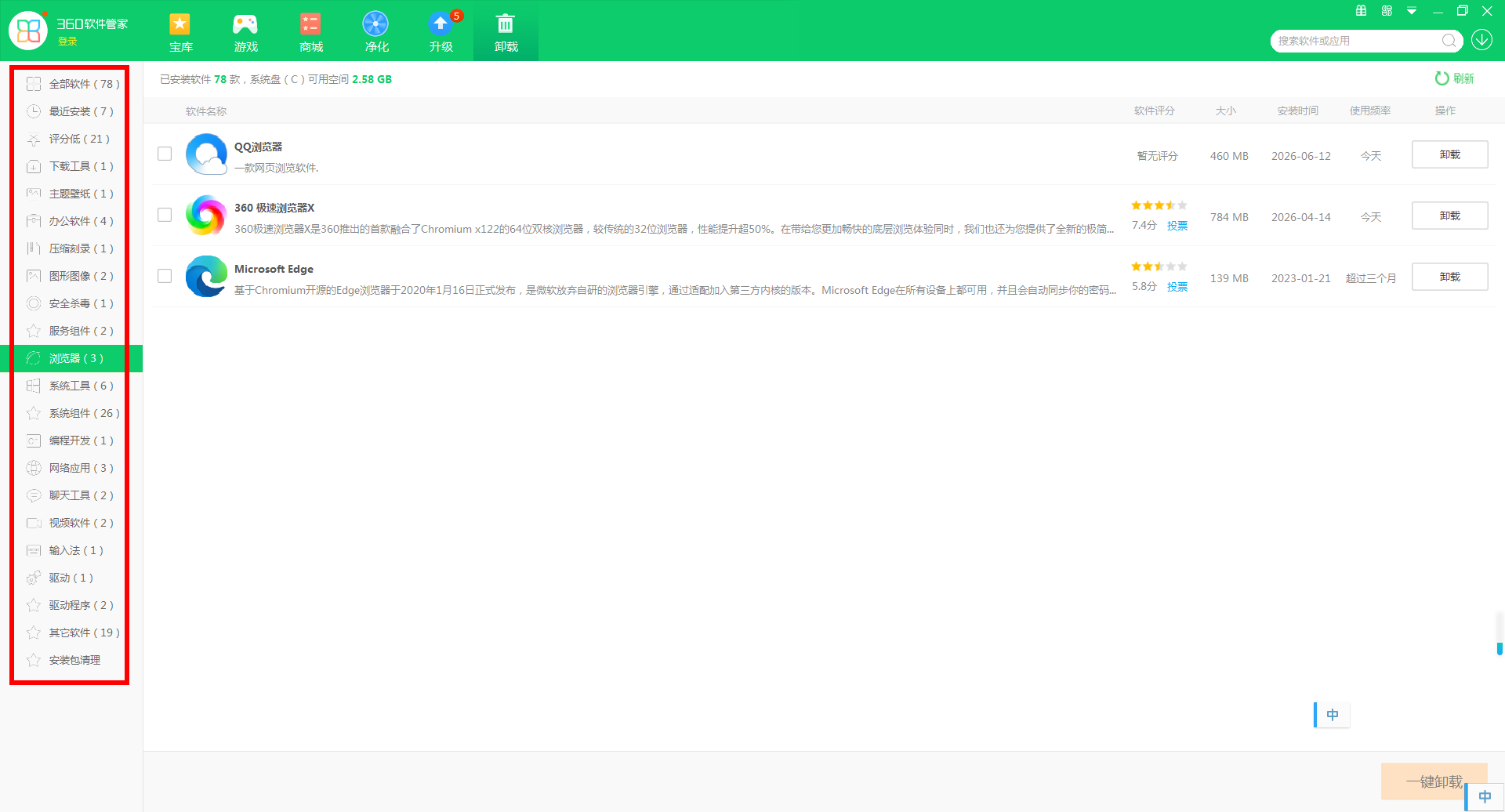Image resolution: width=1505 pixels, height=812 pixels.
Task: Uninstall Microsoft Edge with 卸载 button
Action: [x=1449, y=277]
